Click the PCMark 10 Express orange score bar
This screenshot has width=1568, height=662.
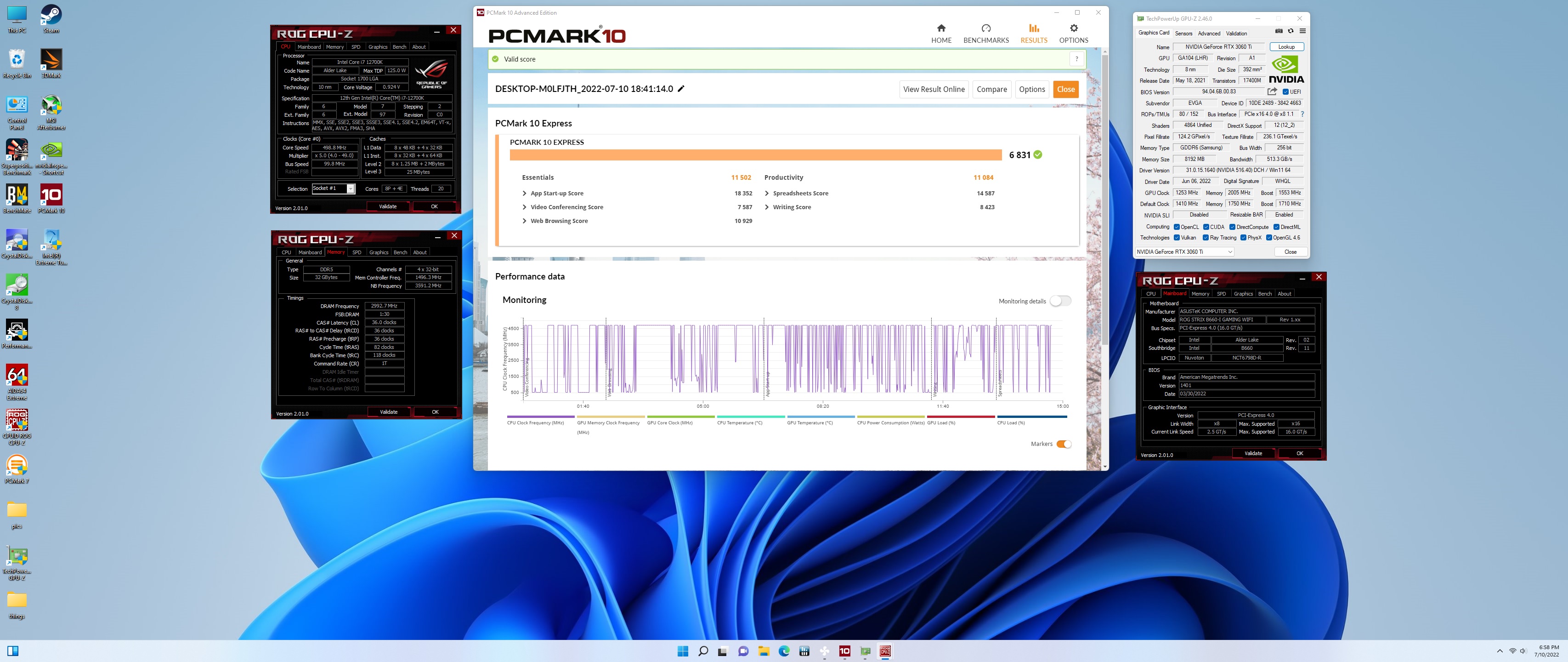(x=755, y=154)
